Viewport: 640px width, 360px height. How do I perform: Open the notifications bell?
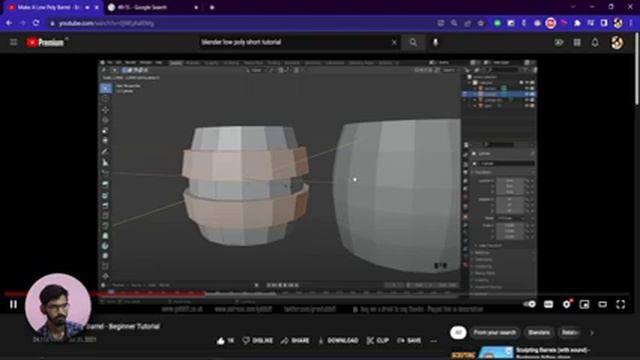pos(595,42)
